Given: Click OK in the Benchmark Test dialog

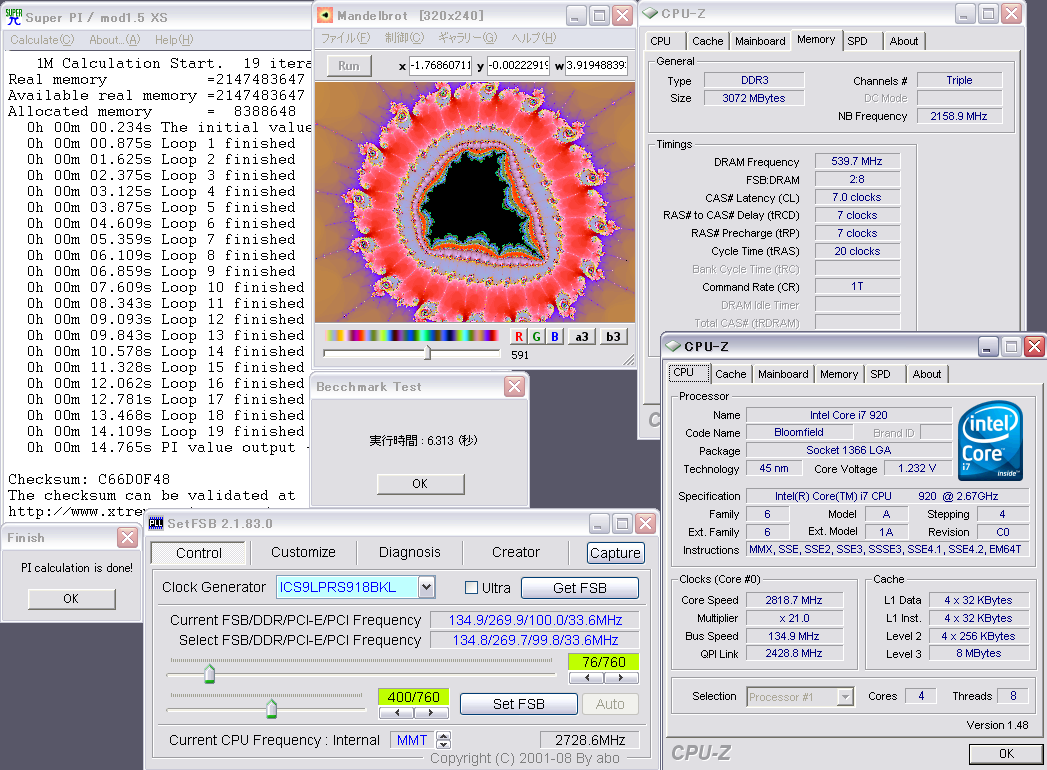Looking at the screenshot, I should 420,484.
